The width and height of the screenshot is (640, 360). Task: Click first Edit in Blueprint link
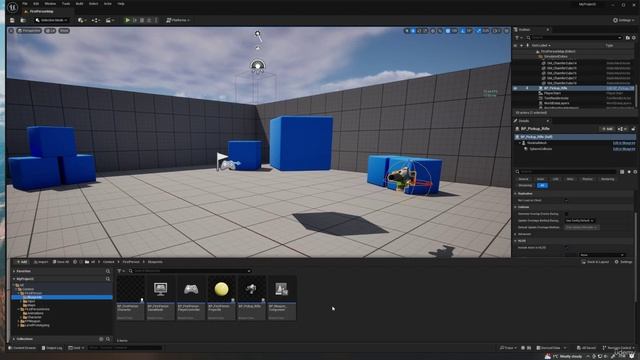point(624,143)
